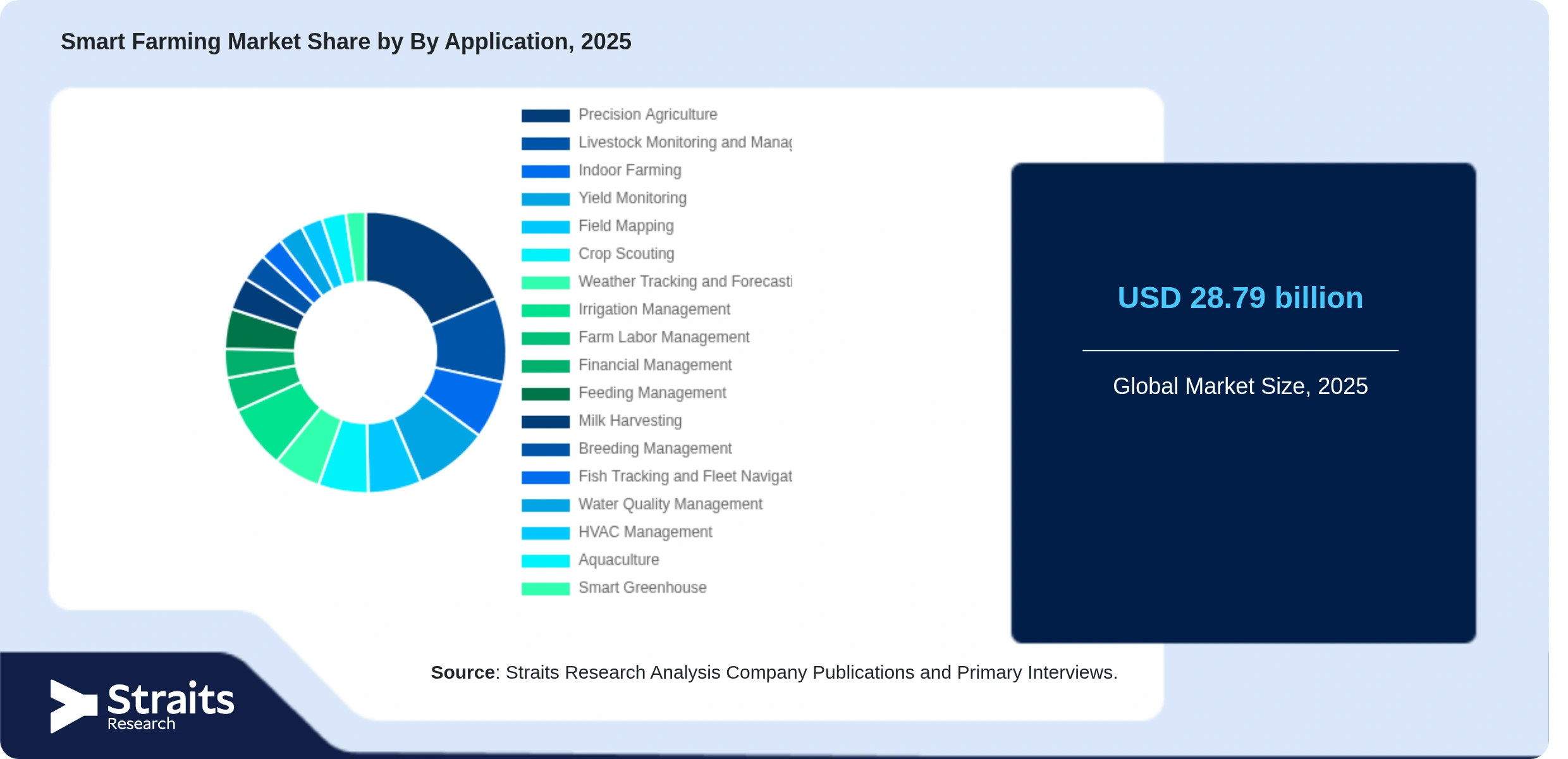Screen dimensions: 1568x759
Task: Click the Breeding Management legend label
Action: [x=655, y=448]
